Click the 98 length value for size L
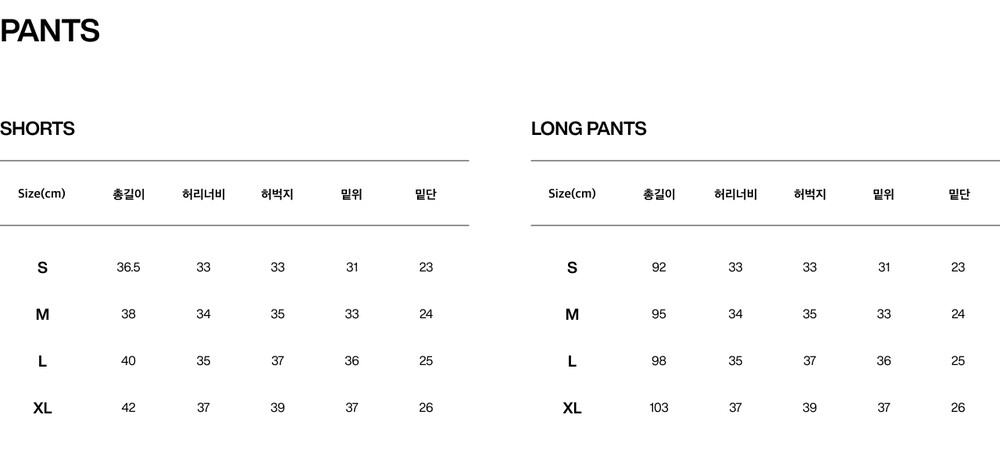This screenshot has width=1000, height=468. pos(659,361)
